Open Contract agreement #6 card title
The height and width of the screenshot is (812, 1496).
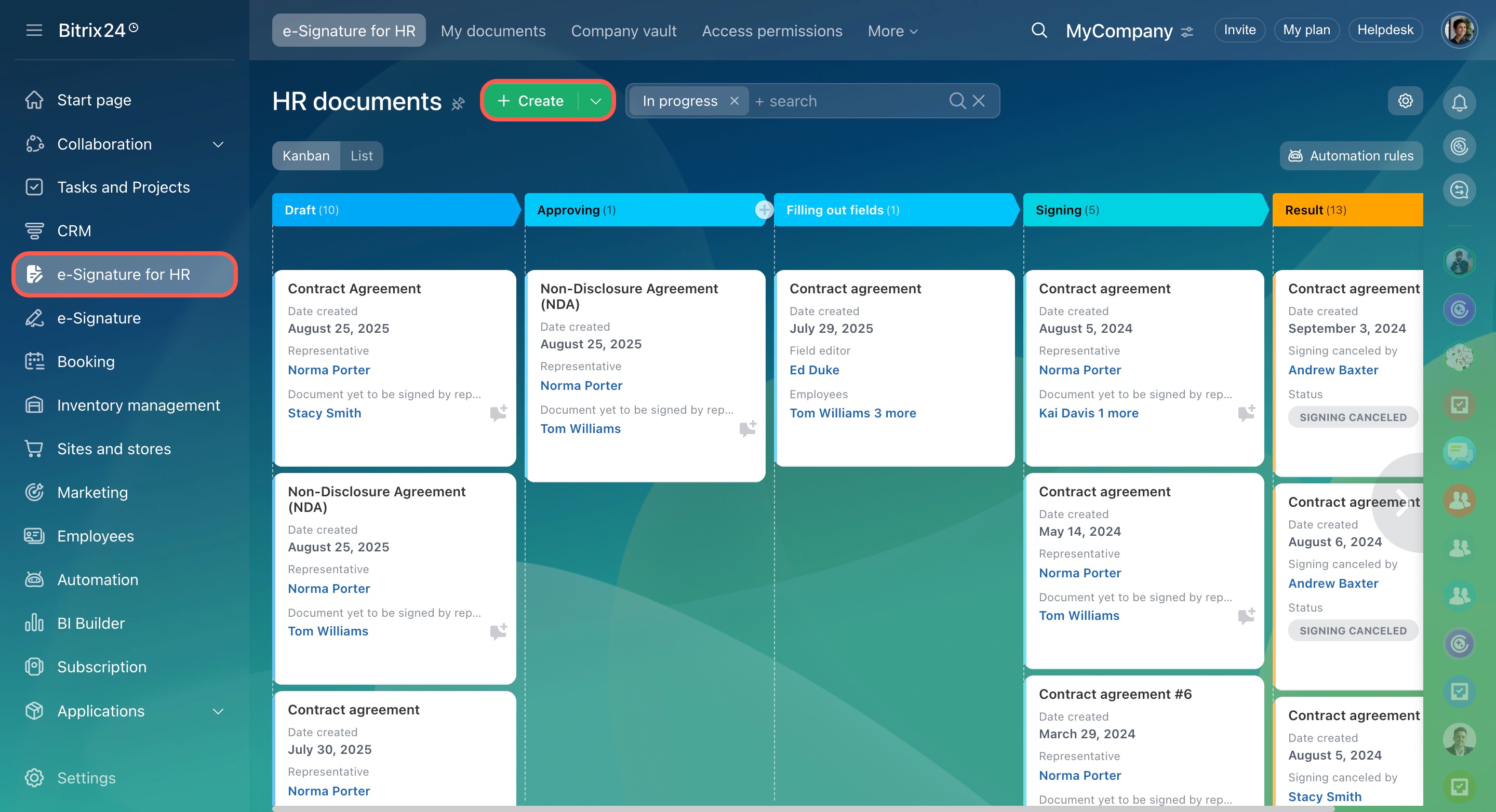coord(1115,694)
